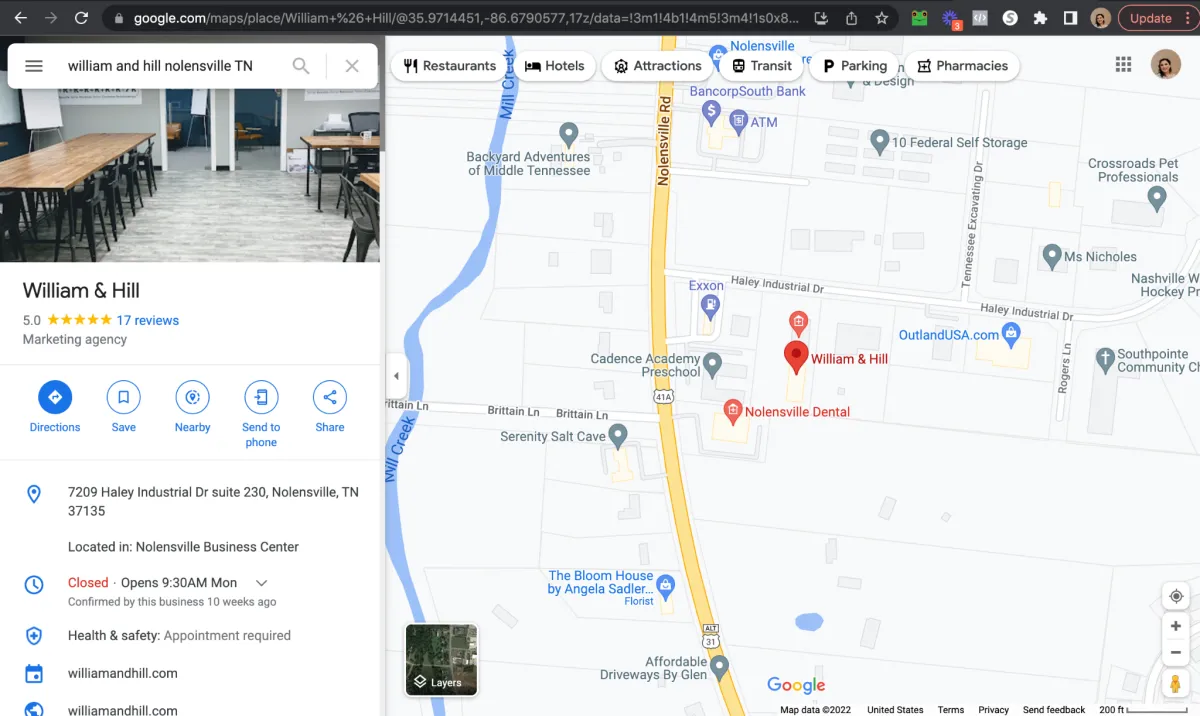Select the Cadence Academy Preschool pin
The width and height of the screenshot is (1200, 716).
coord(712,364)
